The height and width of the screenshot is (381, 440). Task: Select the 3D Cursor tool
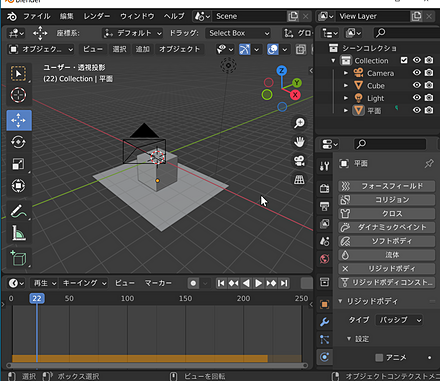pos(18,95)
